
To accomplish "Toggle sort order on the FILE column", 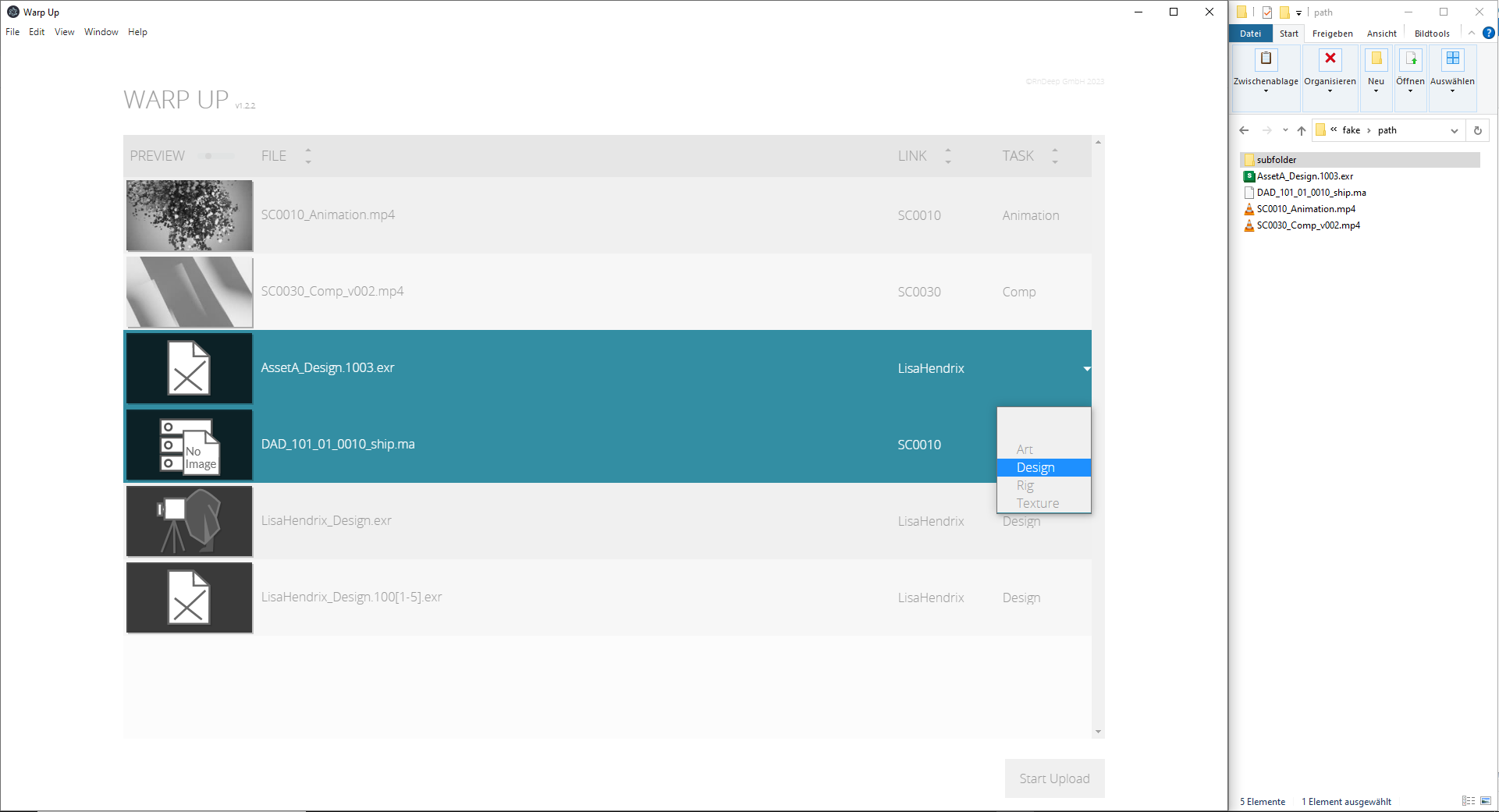I will [307, 156].
